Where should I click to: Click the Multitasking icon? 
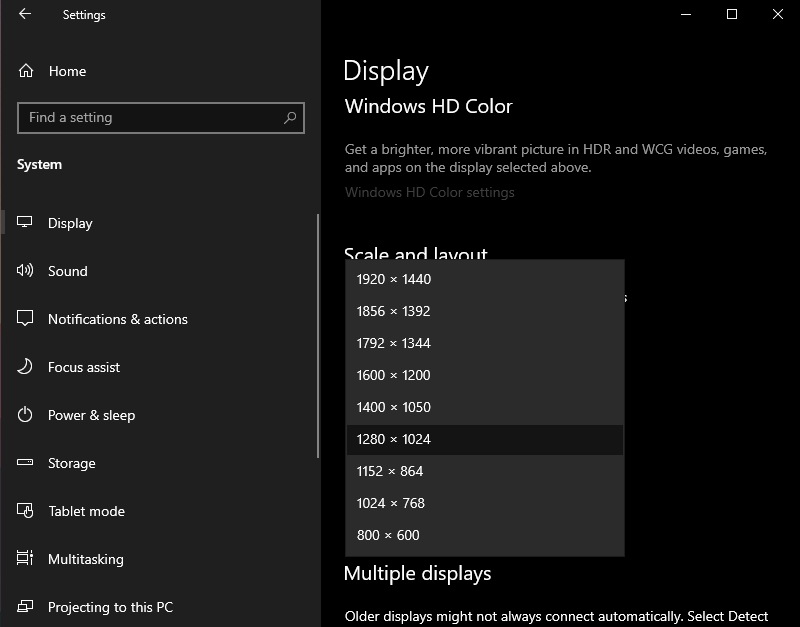coord(24,558)
